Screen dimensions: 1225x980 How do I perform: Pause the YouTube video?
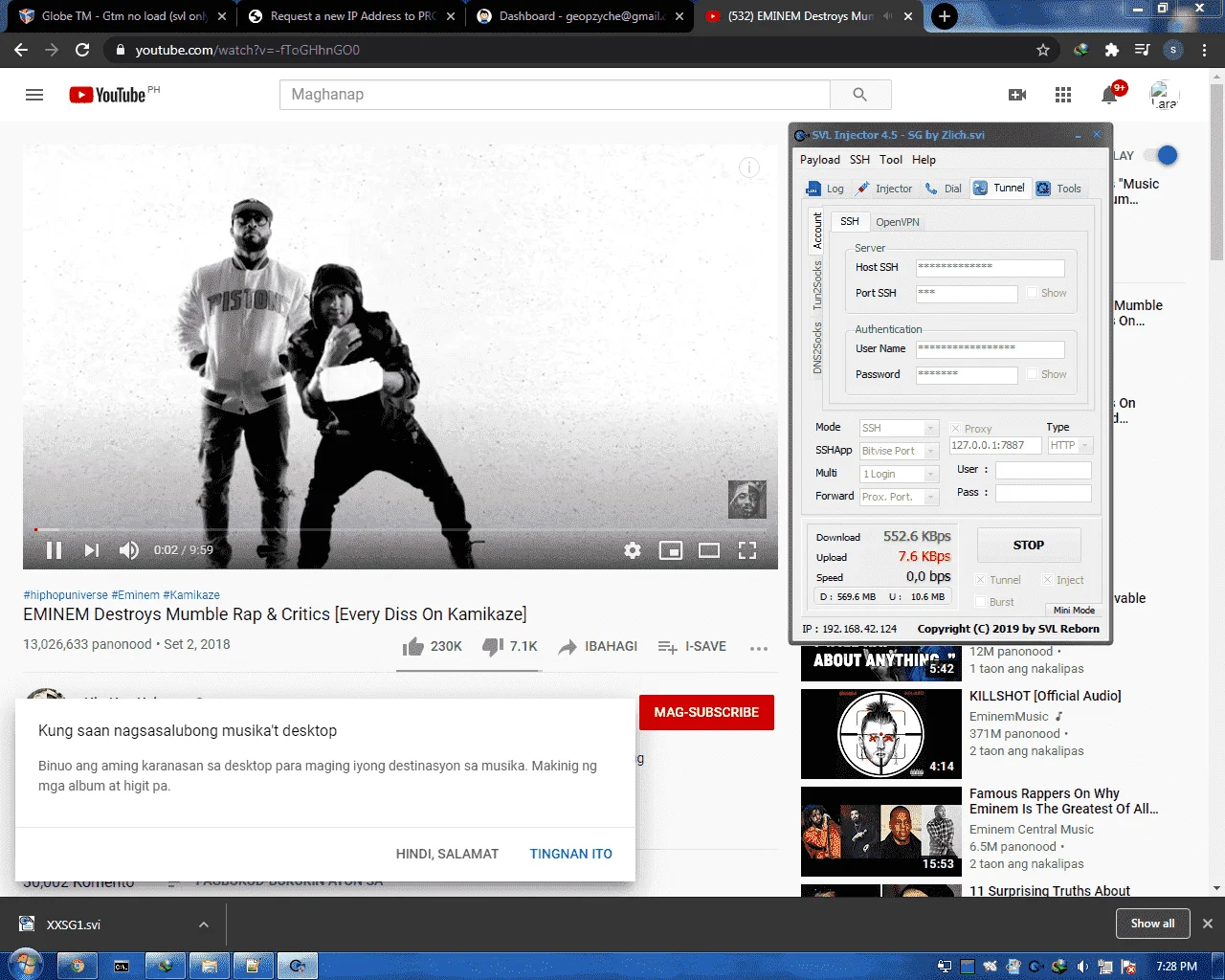pos(54,550)
